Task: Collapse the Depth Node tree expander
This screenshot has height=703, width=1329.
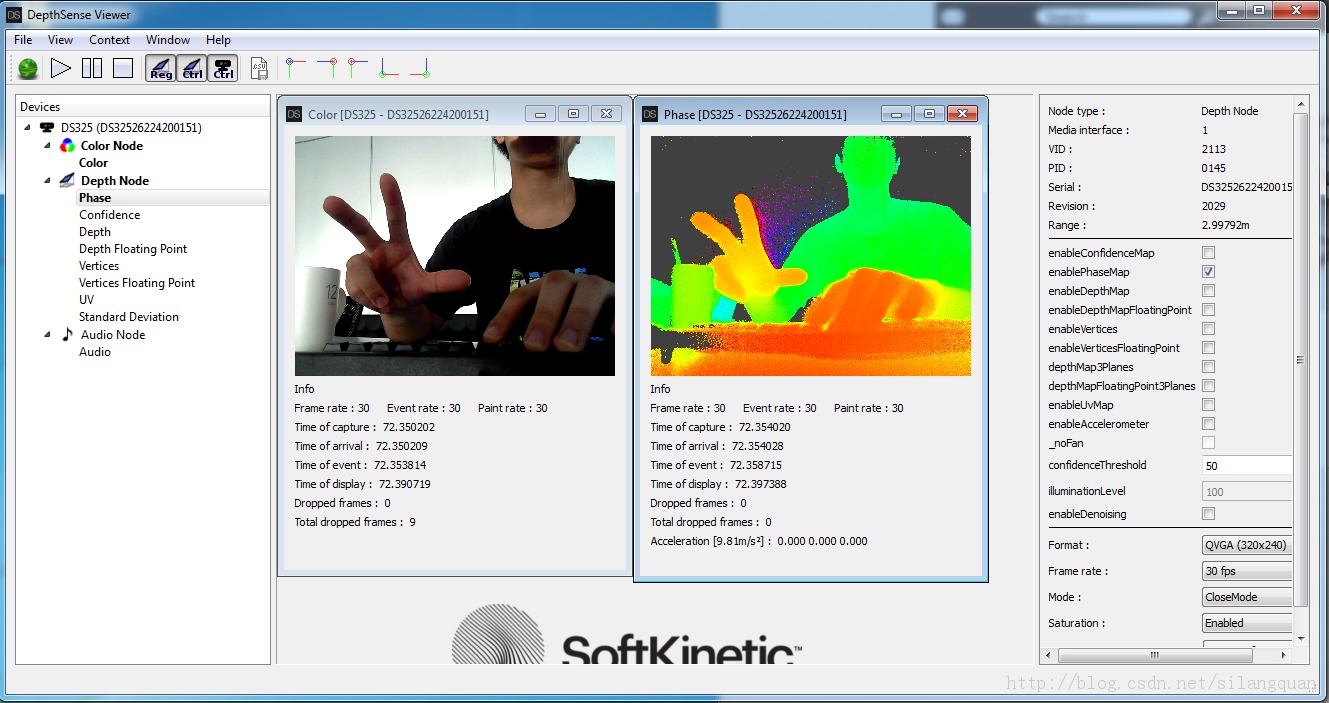Action: point(47,181)
